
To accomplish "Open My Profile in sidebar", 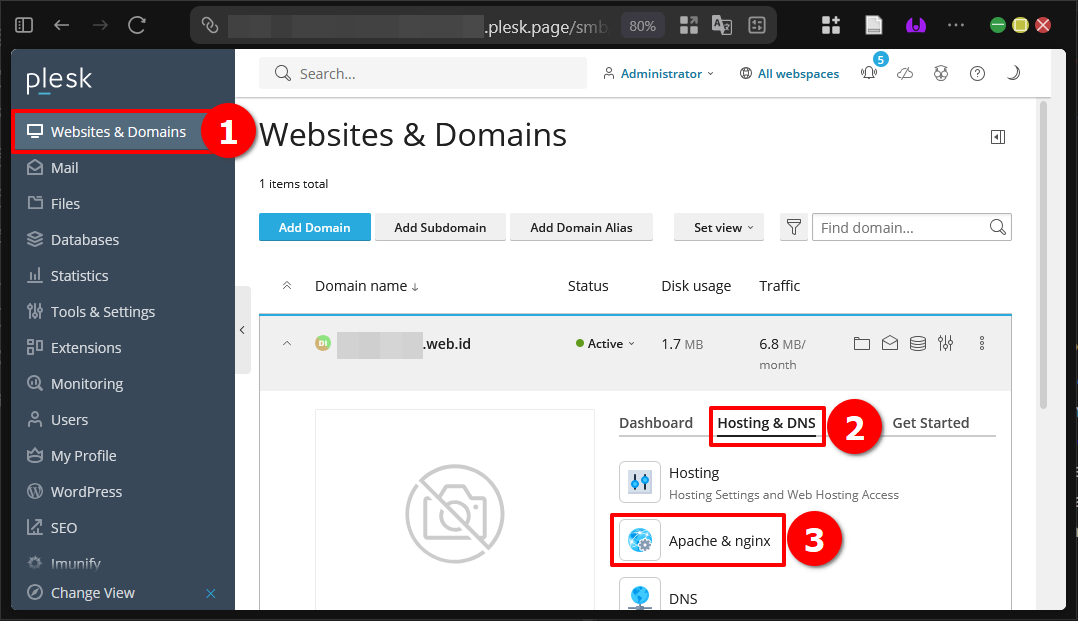I will pos(72,455).
